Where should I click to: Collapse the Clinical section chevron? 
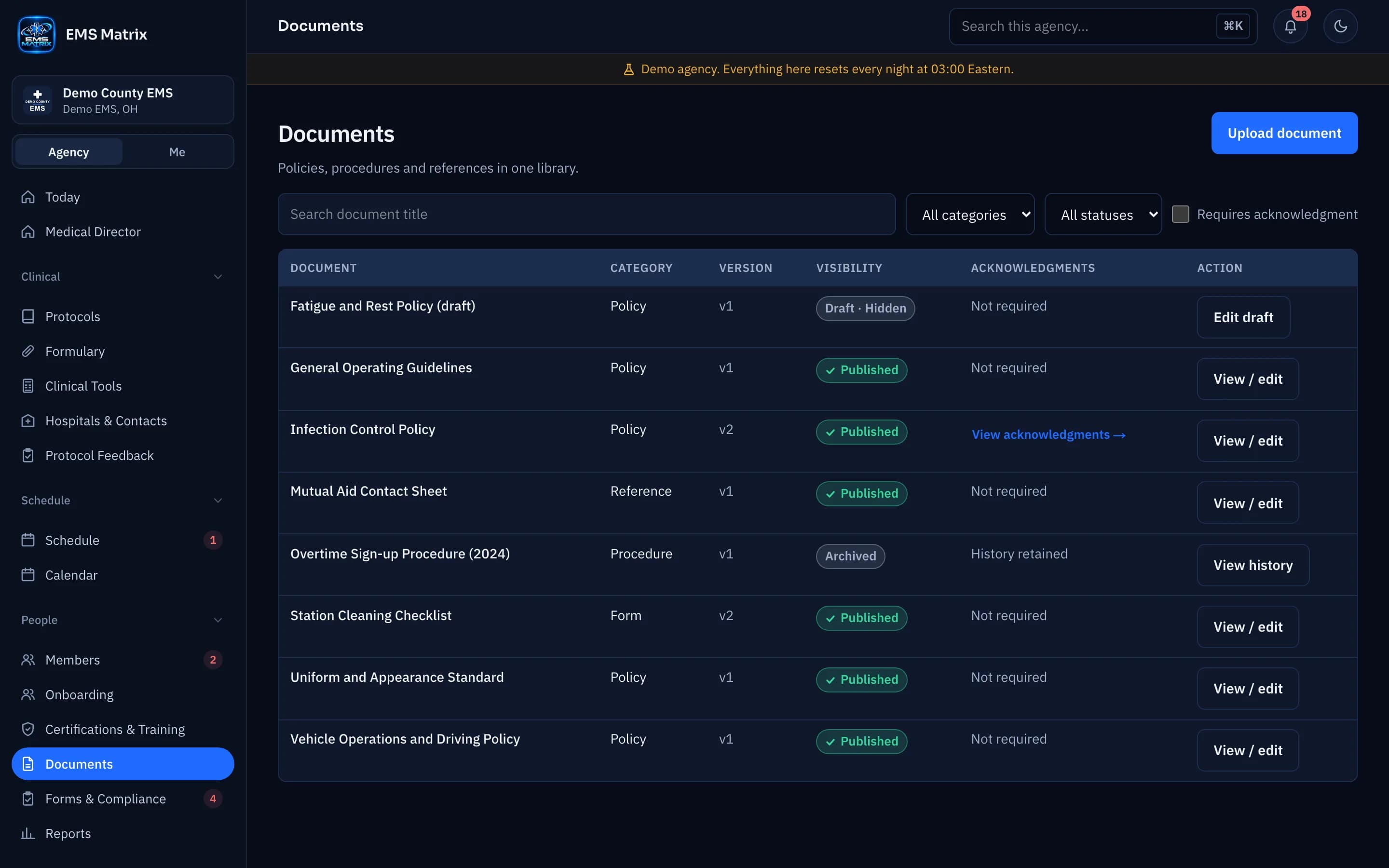click(218, 277)
